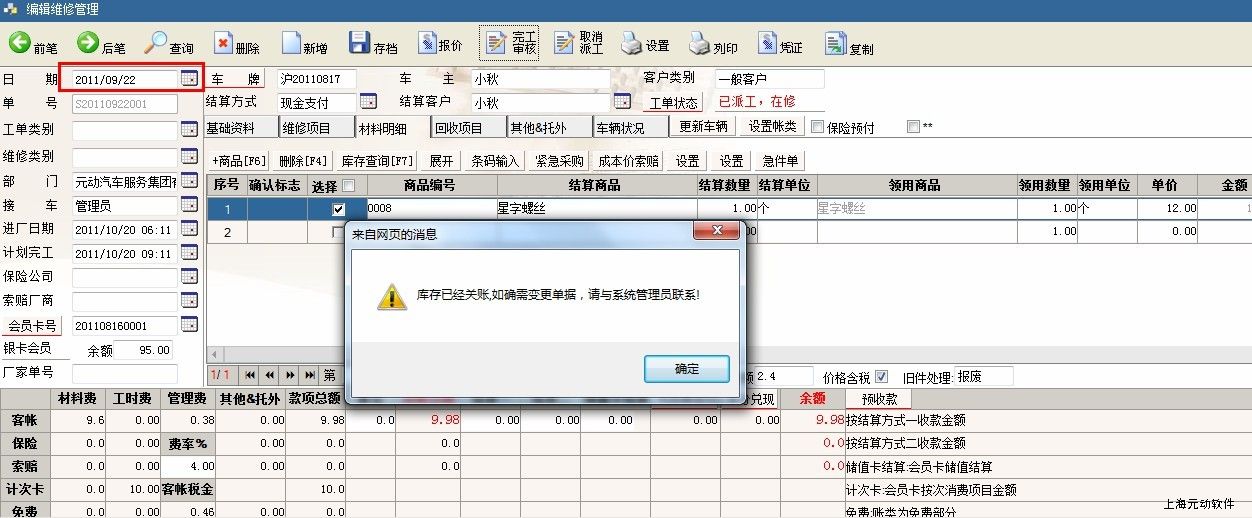Image resolution: width=1252 pixels, height=518 pixels.
Task: Click the 删除 delete icon
Action: click(223, 43)
